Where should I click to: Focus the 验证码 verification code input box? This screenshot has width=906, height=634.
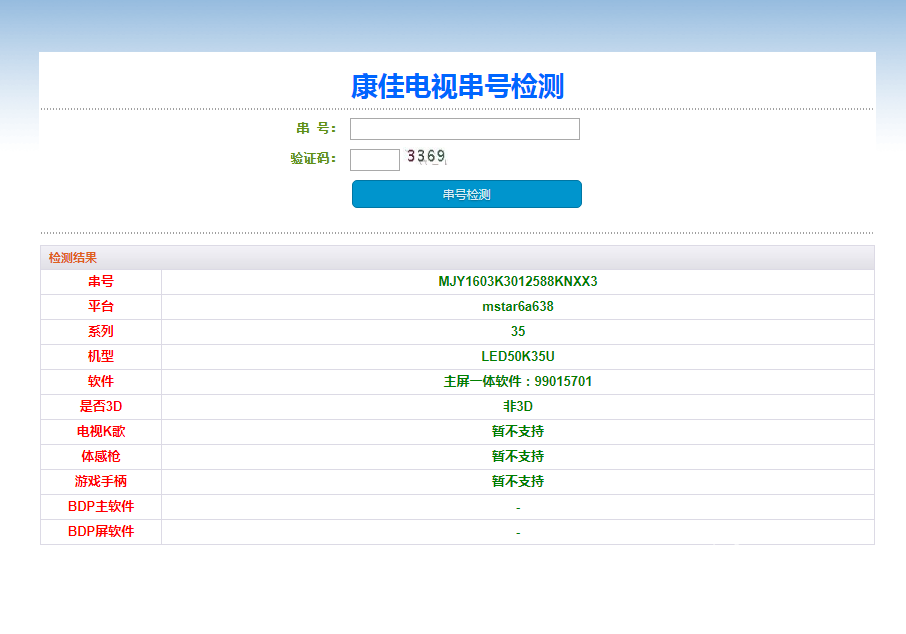coord(374,160)
